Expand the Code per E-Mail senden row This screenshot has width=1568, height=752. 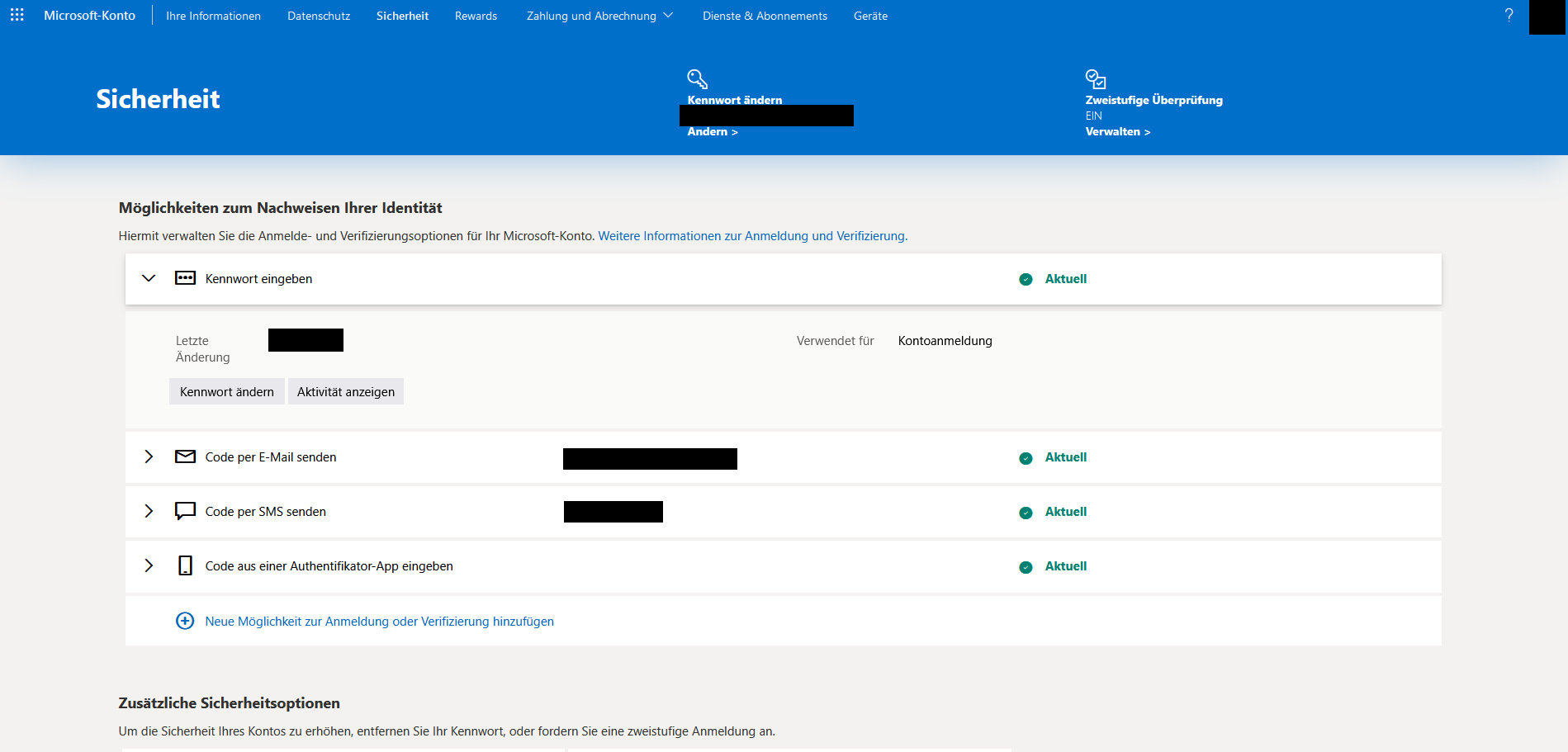click(149, 456)
